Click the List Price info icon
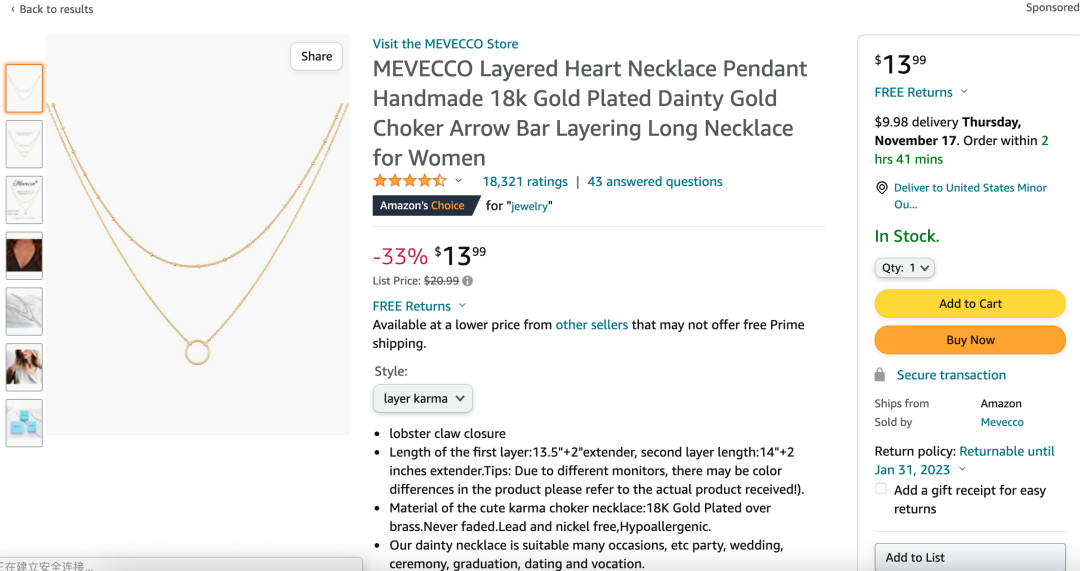This screenshot has width=1080, height=571. tap(468, 281)
